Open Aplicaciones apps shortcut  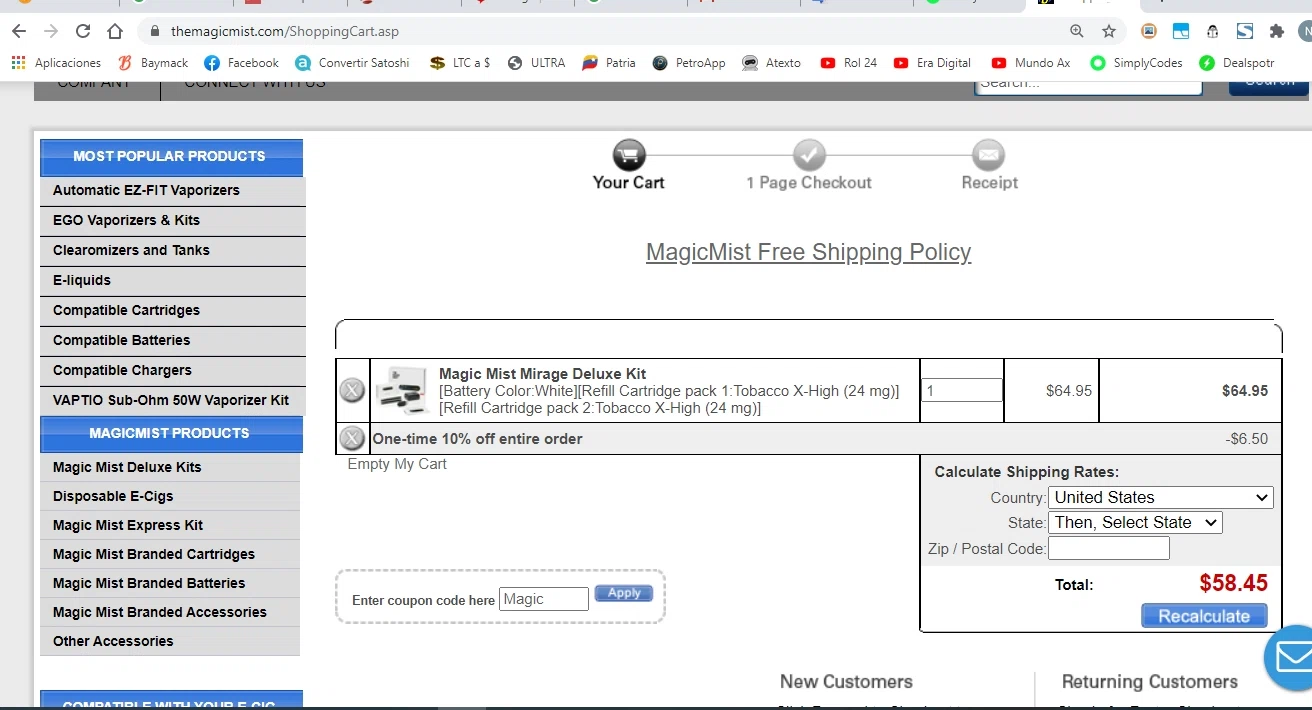[56, 62]
